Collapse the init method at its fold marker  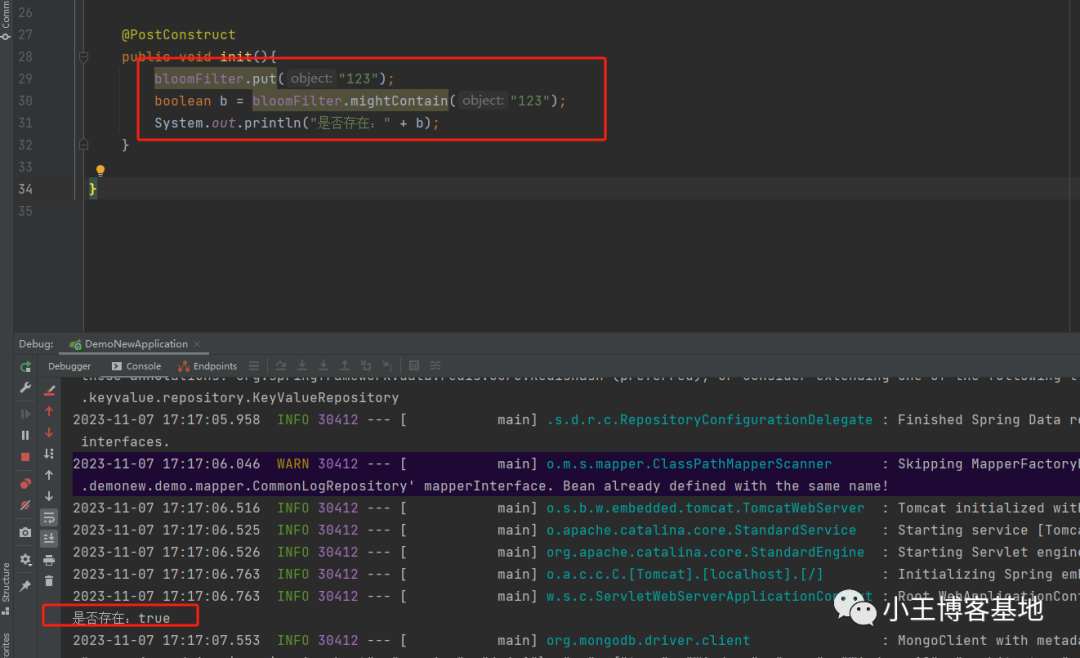coord(85,57)
